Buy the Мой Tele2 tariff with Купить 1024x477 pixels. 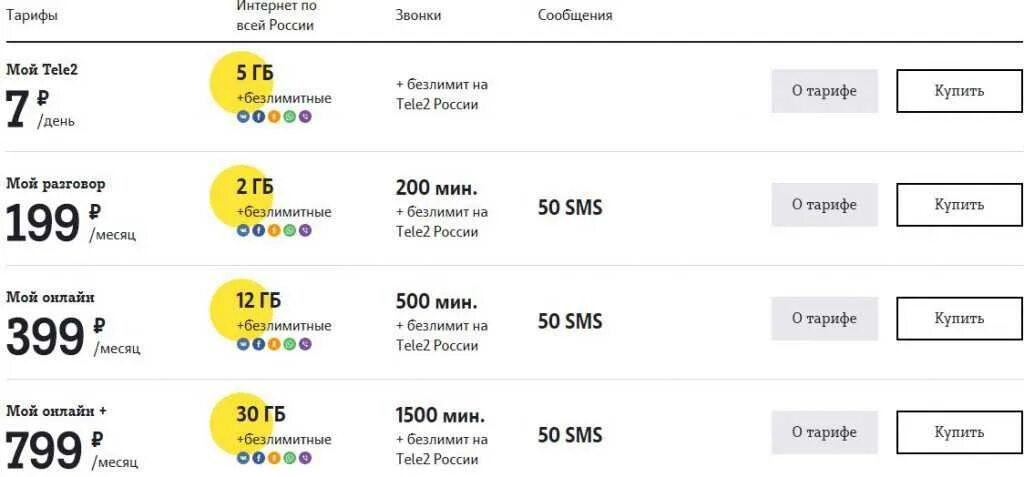[959, 91]
